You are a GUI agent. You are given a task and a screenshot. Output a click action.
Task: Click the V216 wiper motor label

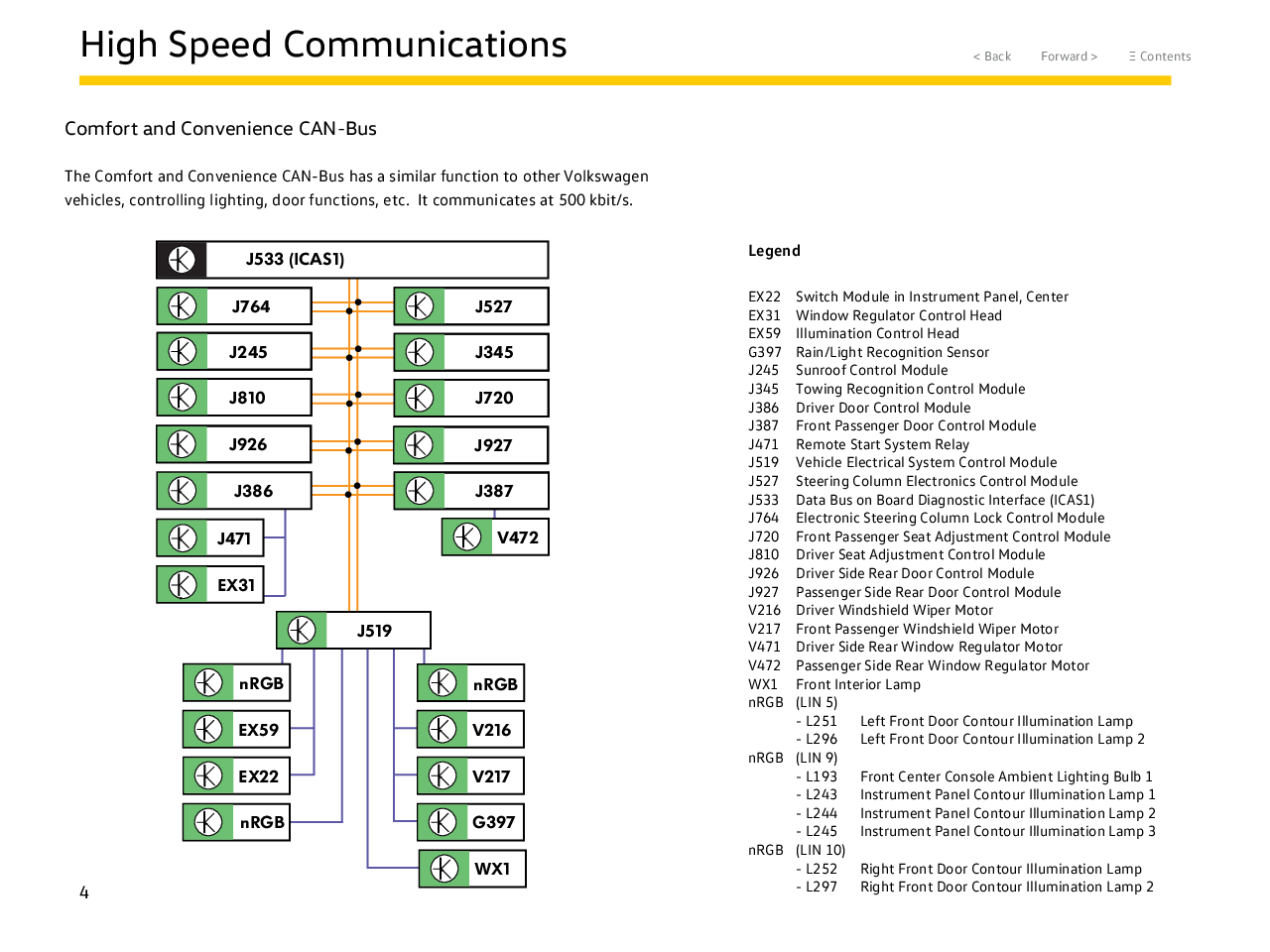(x=492, y=730)
